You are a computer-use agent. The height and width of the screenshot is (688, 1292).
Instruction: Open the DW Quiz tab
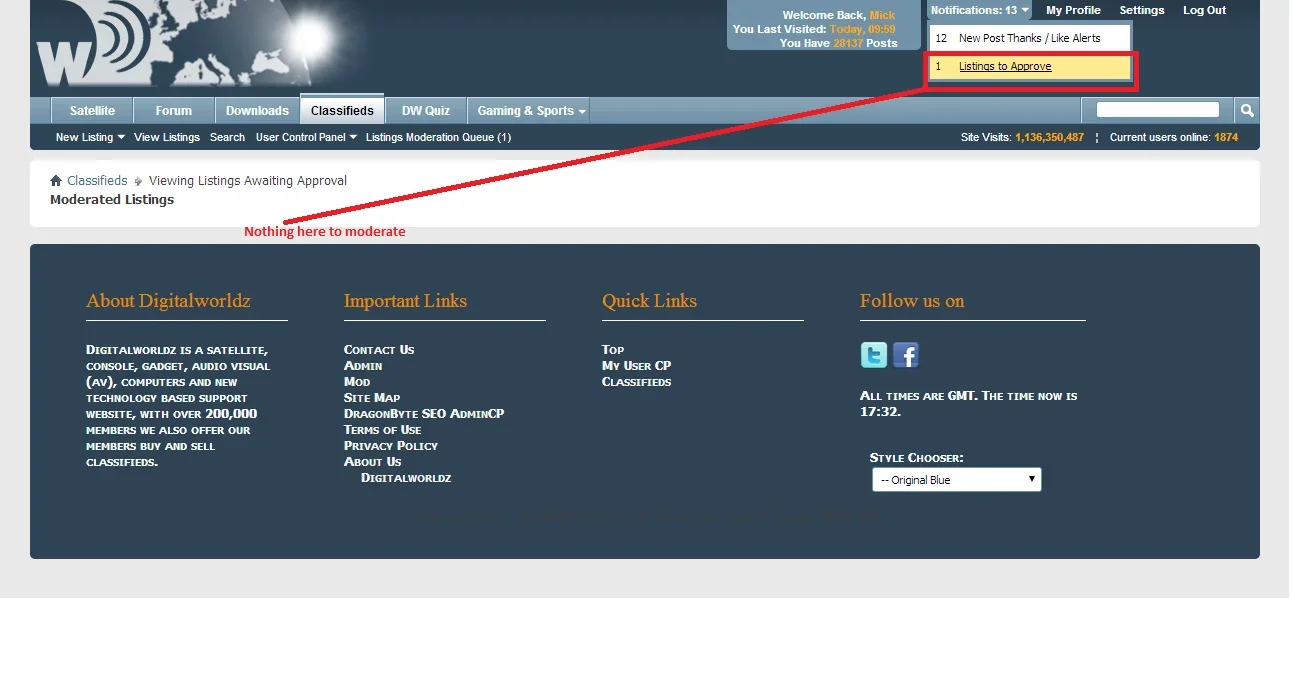pyautogui.click(x=426, y=111)
